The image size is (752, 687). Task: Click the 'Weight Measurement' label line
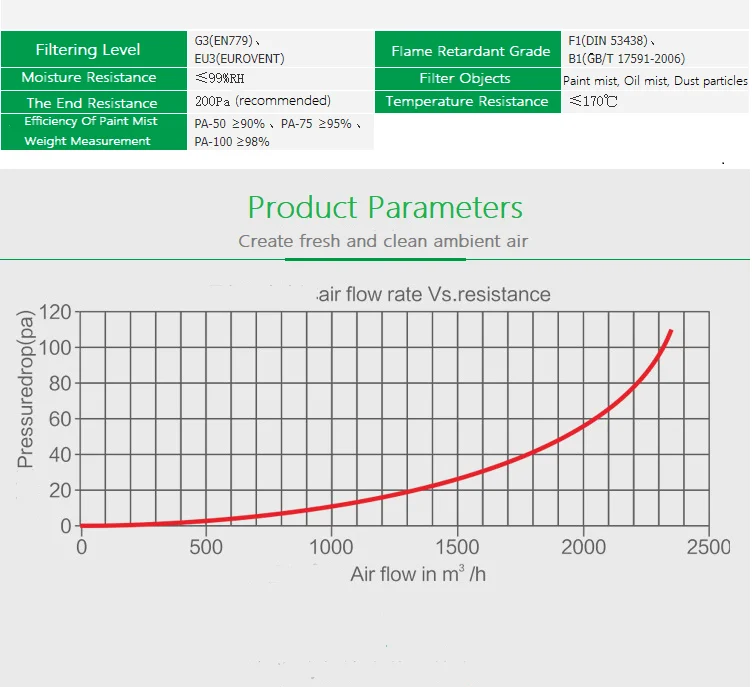(87, 141)
